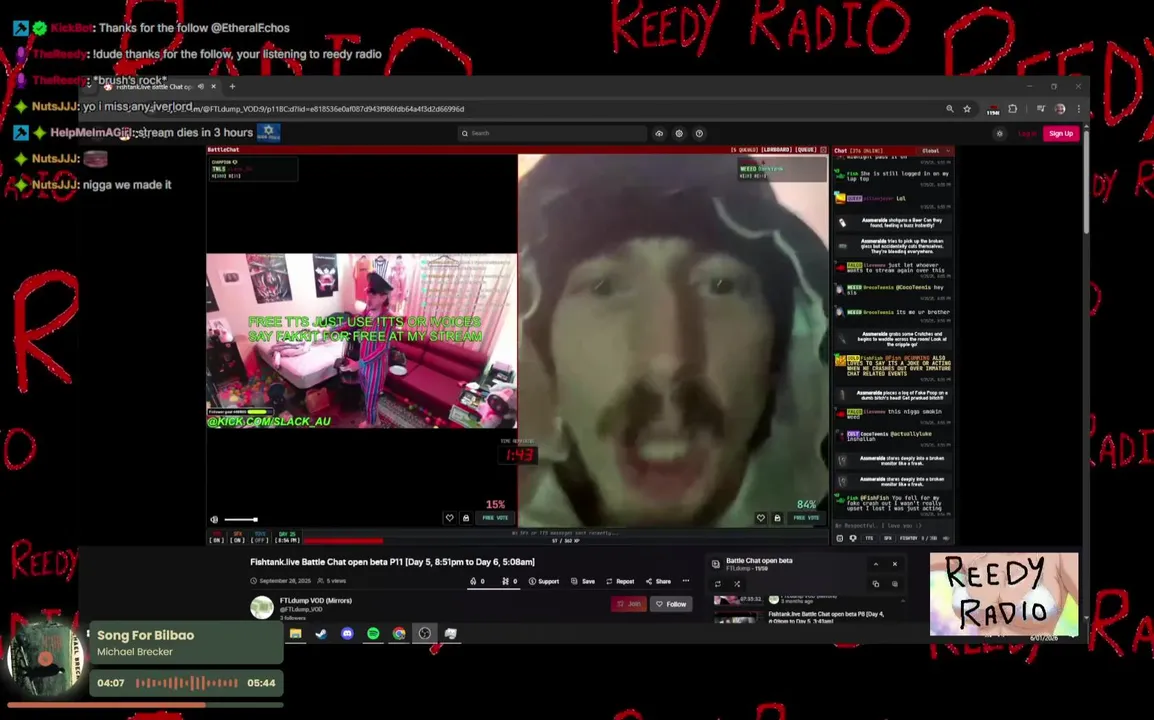Open Discord from the taskbar
The image size is (1154, 720).
(347, 634)
